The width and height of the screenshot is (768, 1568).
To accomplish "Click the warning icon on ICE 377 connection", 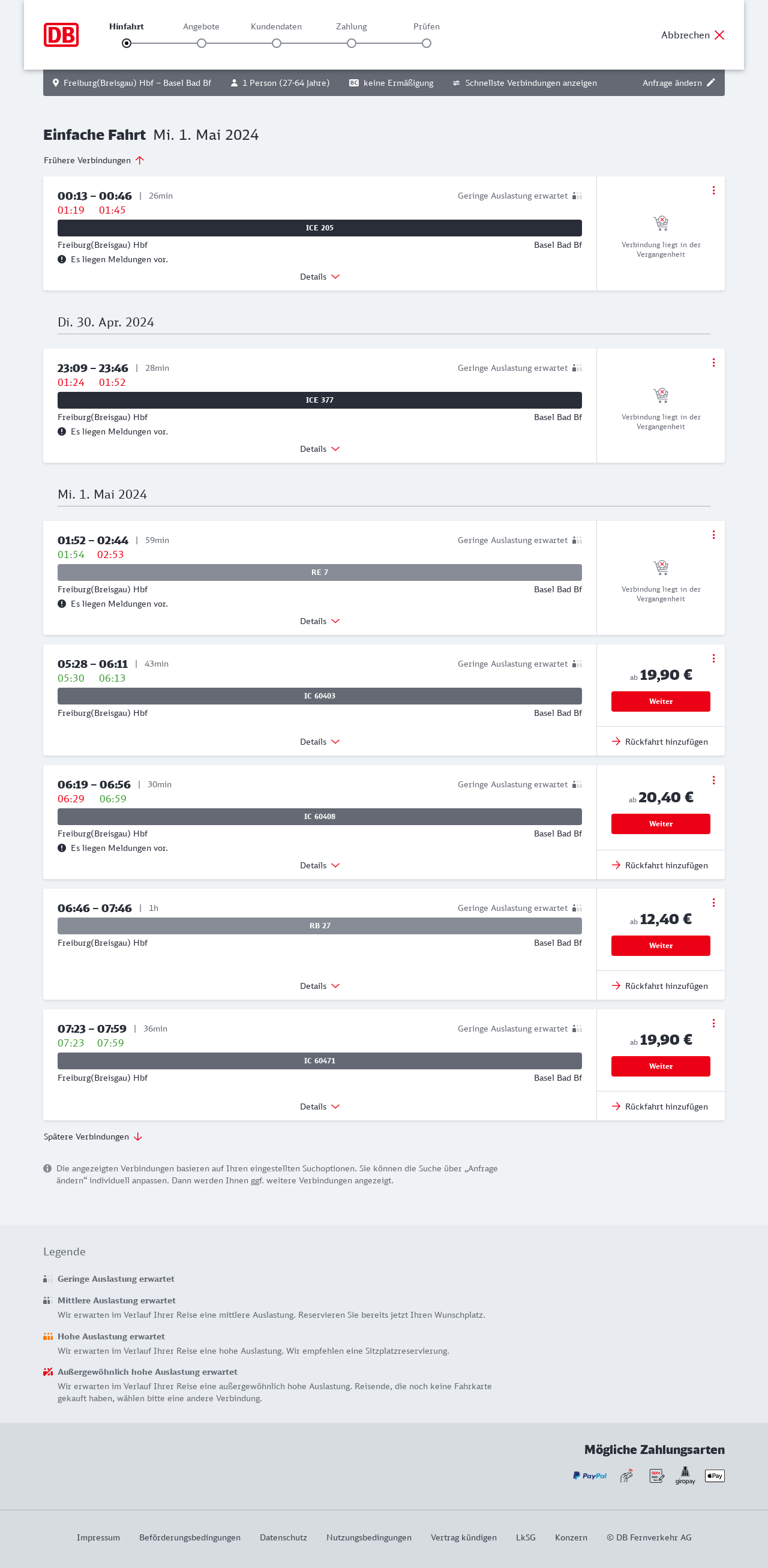I will [61, 431].
